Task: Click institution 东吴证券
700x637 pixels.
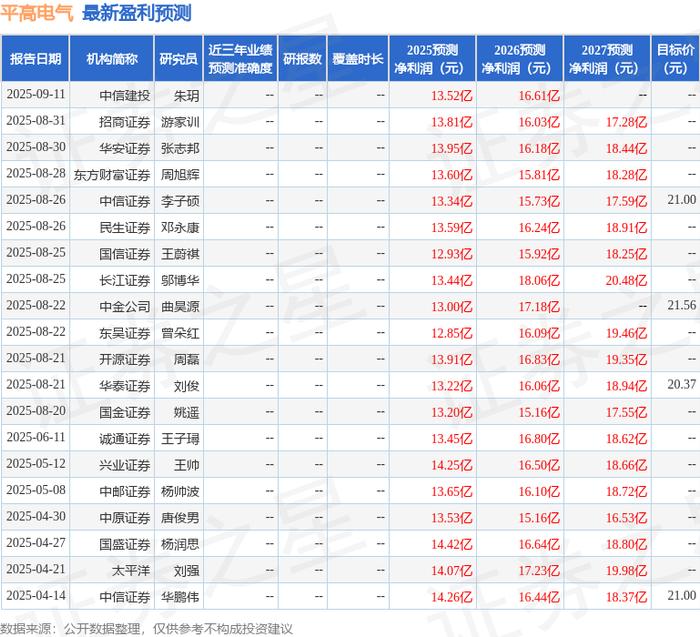Action: point(125,333)
